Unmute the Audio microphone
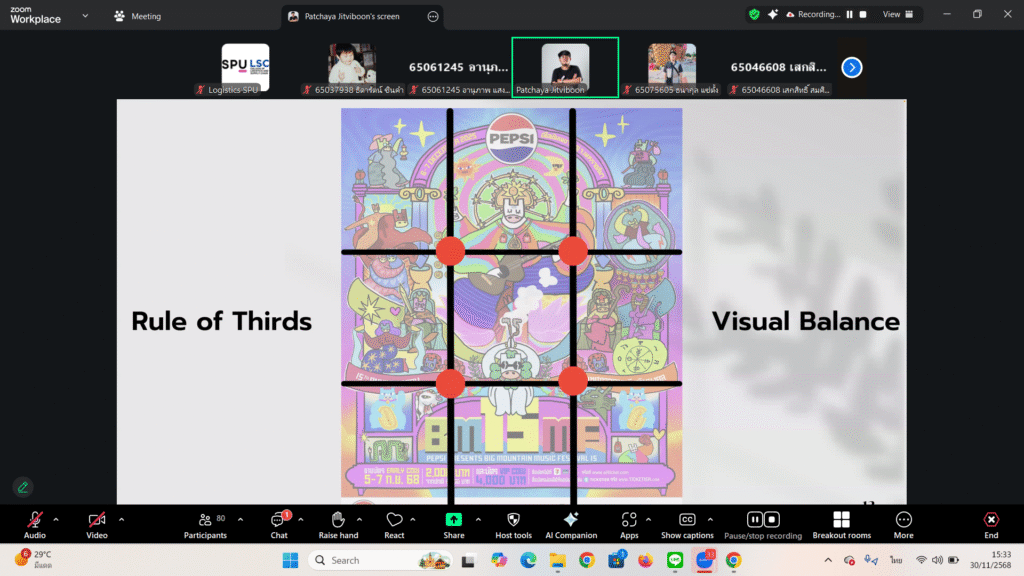 point(35,520)
